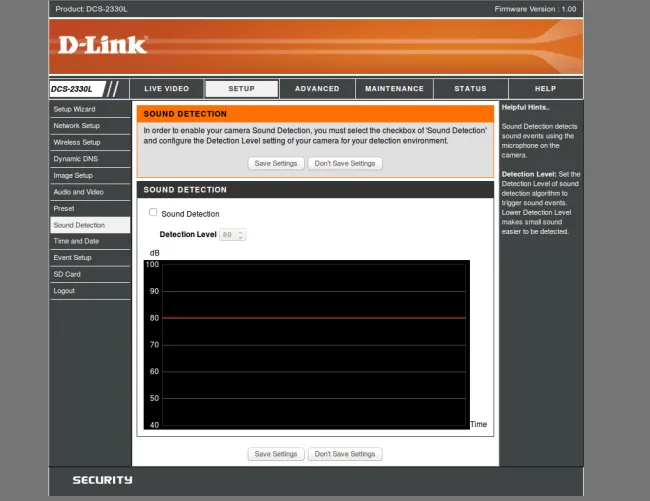The width and height of the screenshot is (650, 501).
Task: Open the Preset sidebar item
Action: click(x=90, y=209)
